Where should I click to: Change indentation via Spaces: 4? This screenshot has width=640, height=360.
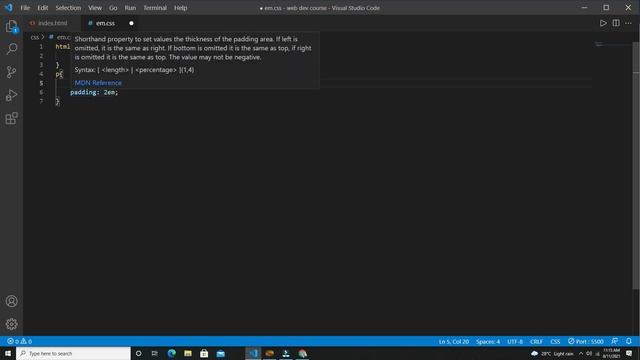[488, 341]
